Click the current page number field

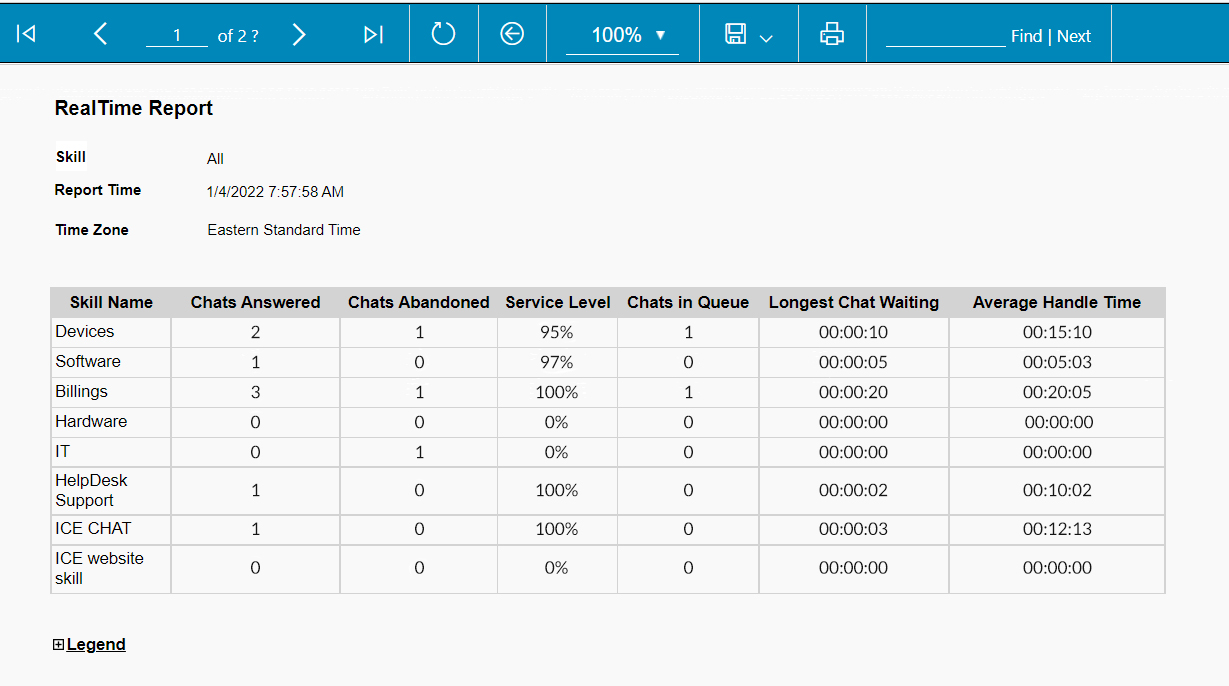pyautogui.click(x=177, y=36)
